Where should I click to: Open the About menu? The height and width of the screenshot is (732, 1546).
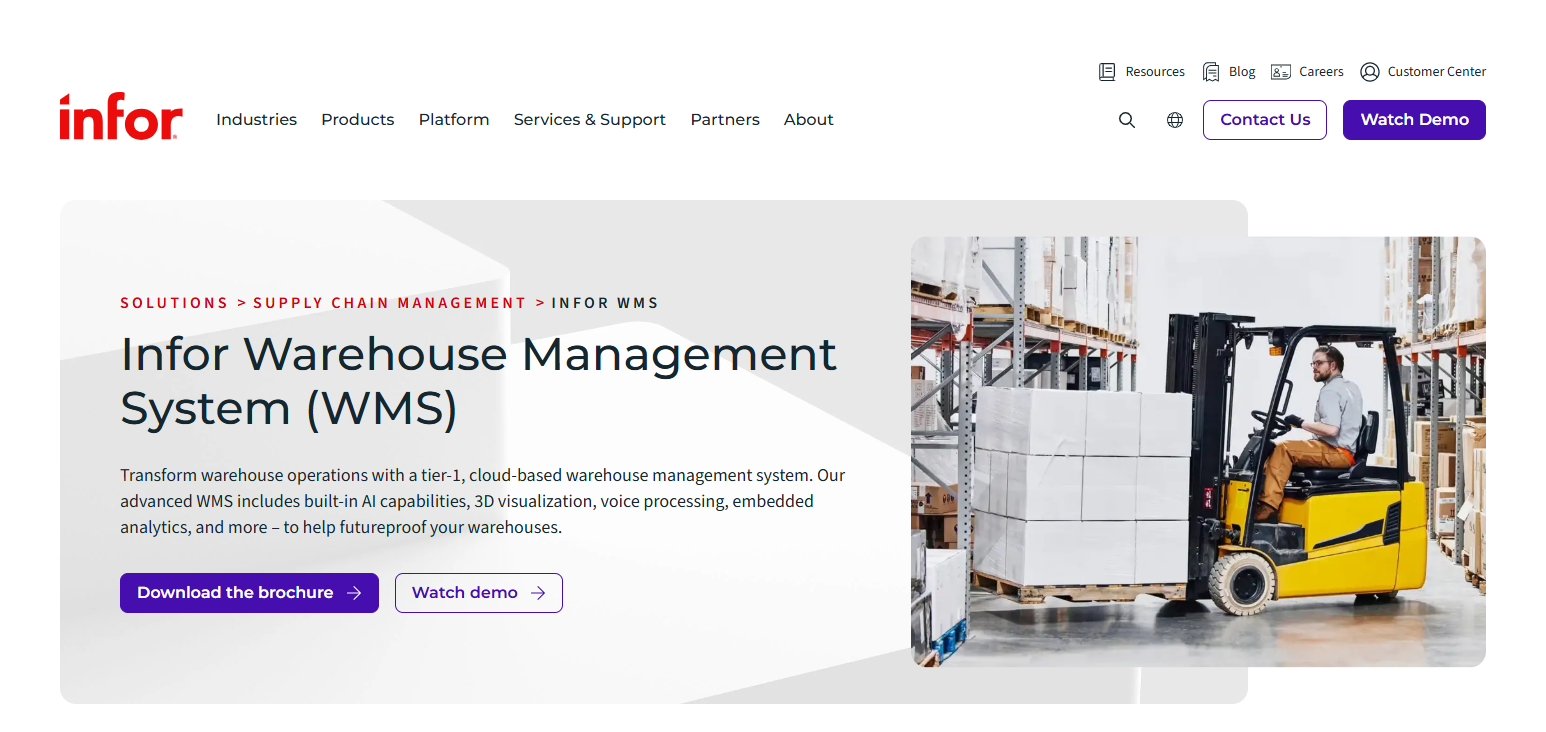coord(809,120)
